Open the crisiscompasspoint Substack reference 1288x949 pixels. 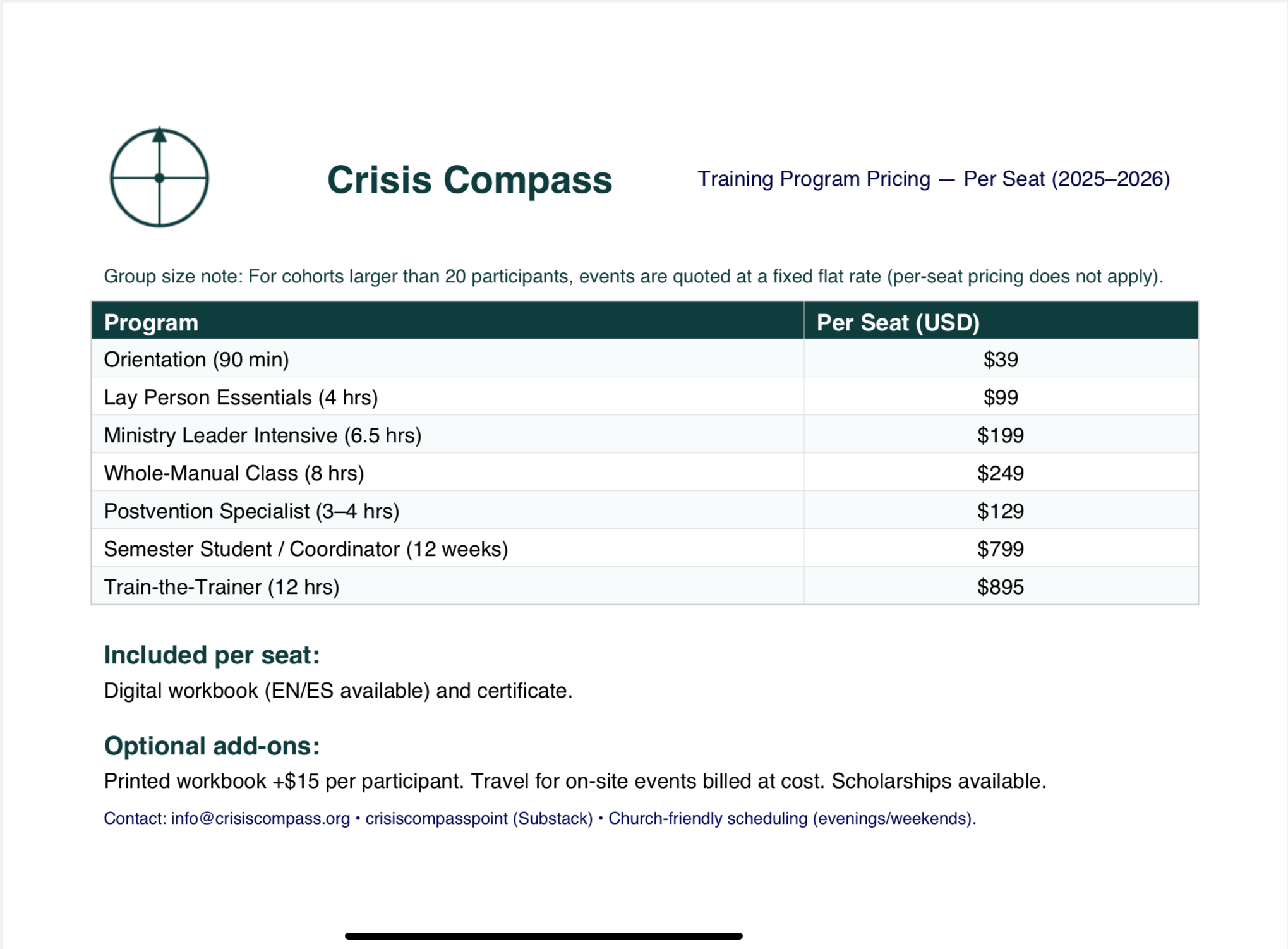coord(478,818)
